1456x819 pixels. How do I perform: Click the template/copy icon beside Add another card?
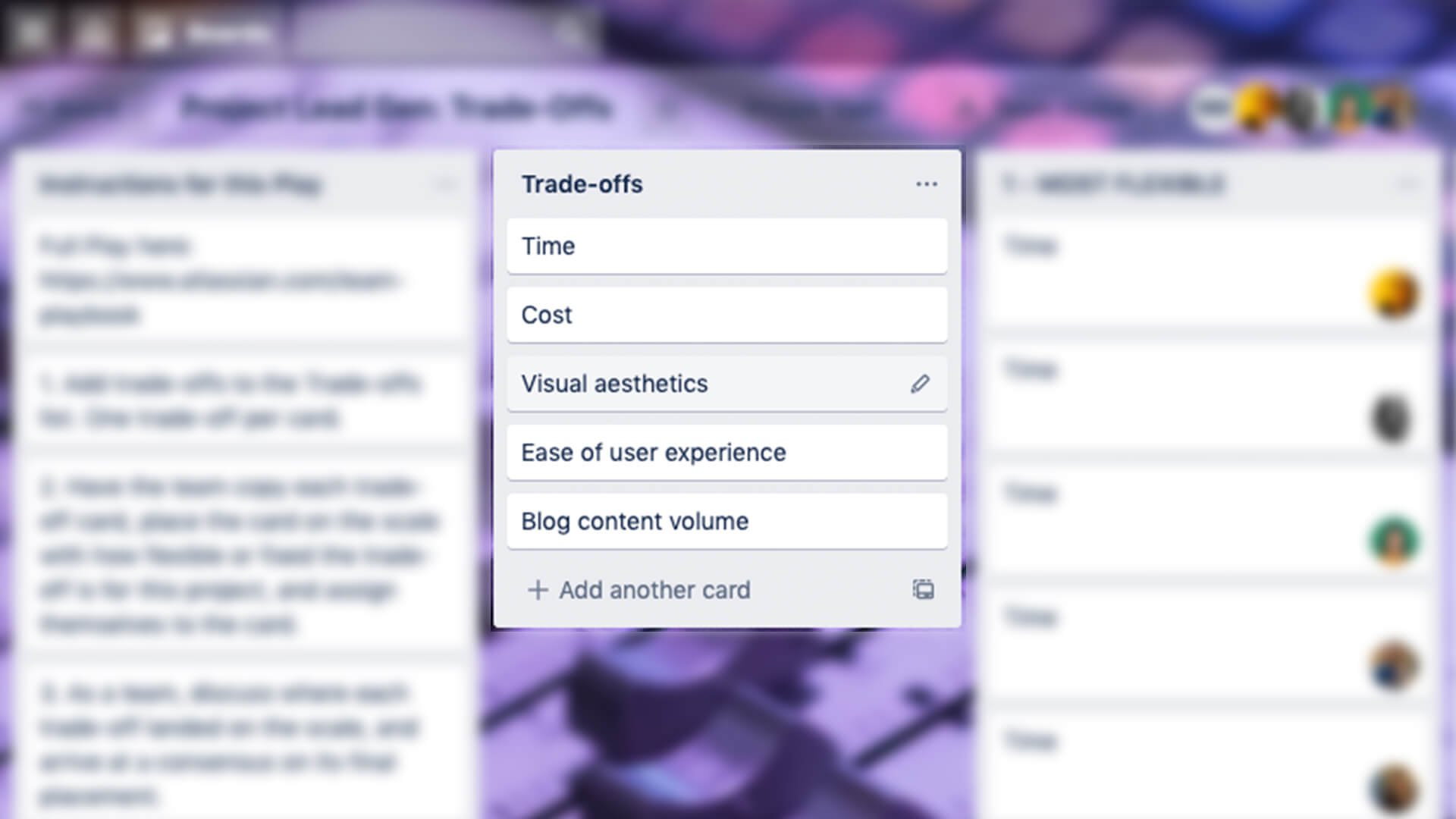(921, 589)
